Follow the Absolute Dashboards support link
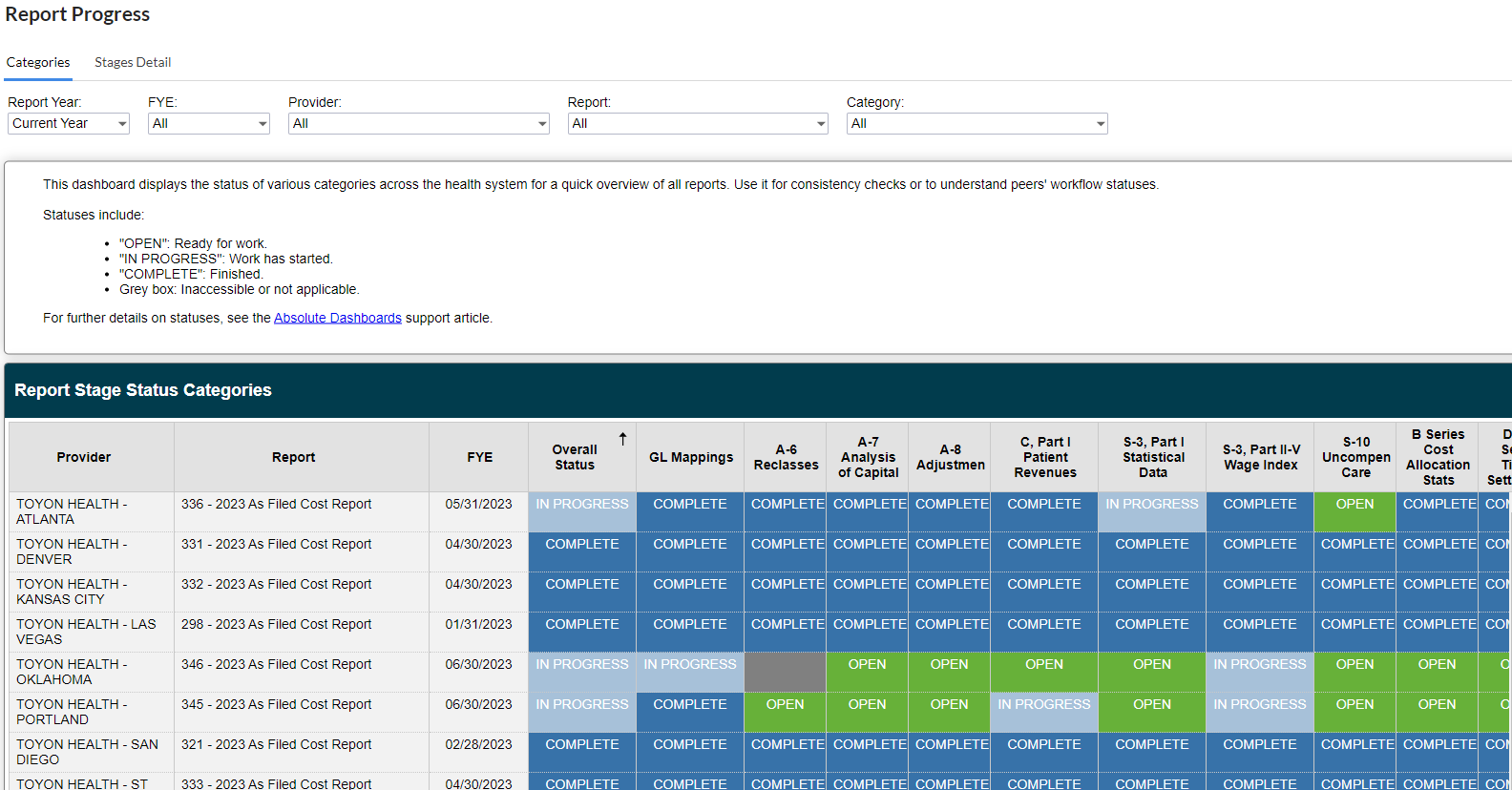Viewport: 1512px width, 790px height. click(338, 318)
